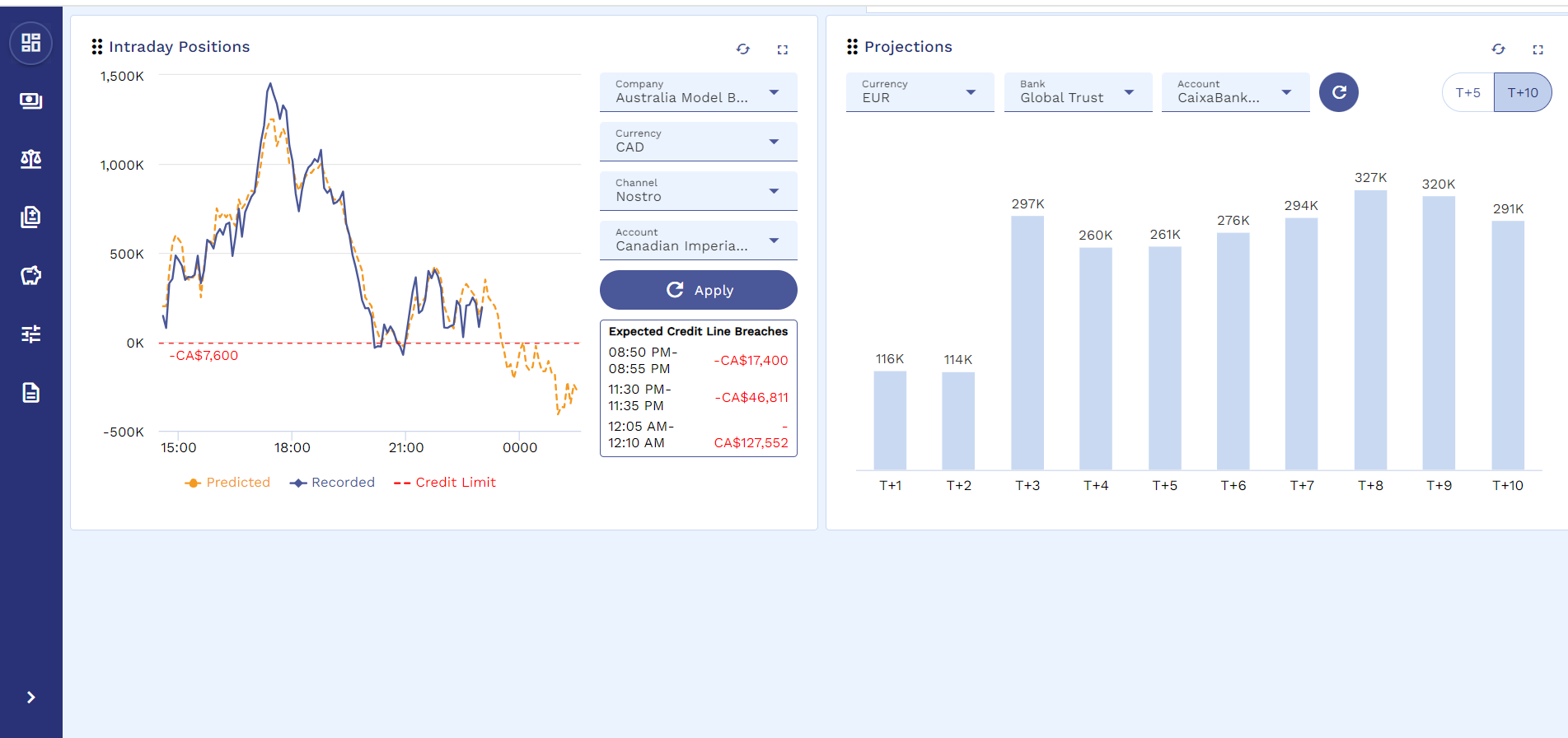Click the T+6 bar labeled 276K
The height and width of the screenshot is (738, 1568).
[1233, 351]
